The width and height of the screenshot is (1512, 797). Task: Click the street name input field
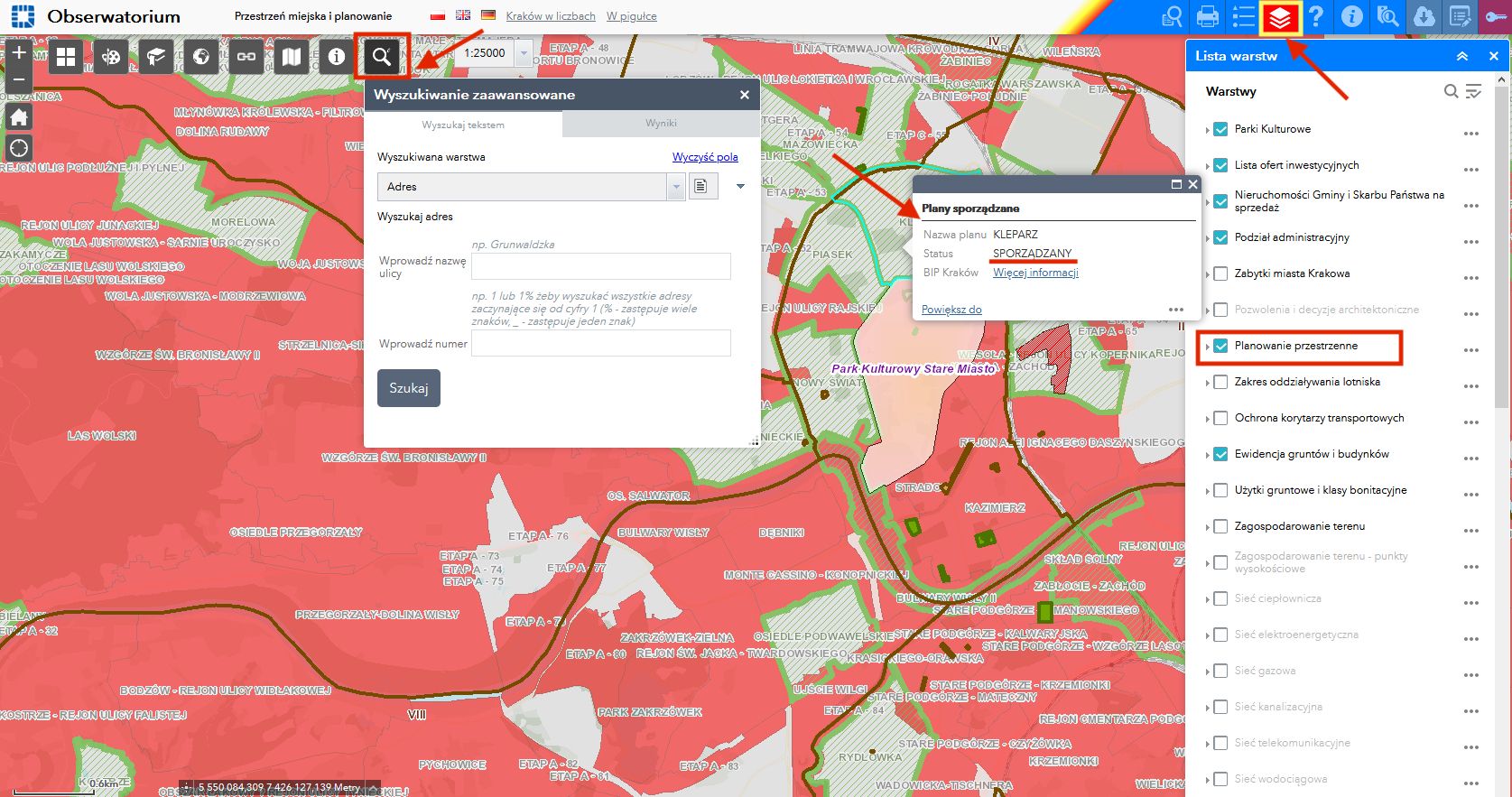(601, 266)
